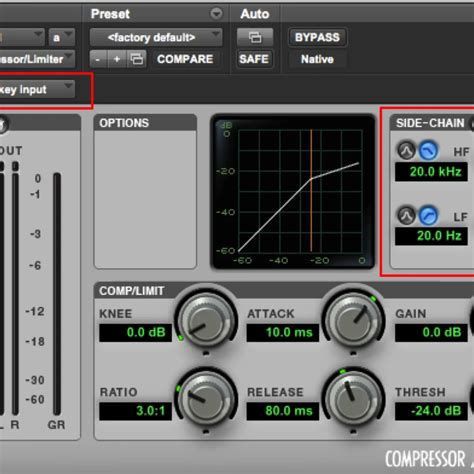Image resolution: width=474 pixels, height=474 pixels.
Task: Toggle automation SAFE button
Action: coord(254,59)
